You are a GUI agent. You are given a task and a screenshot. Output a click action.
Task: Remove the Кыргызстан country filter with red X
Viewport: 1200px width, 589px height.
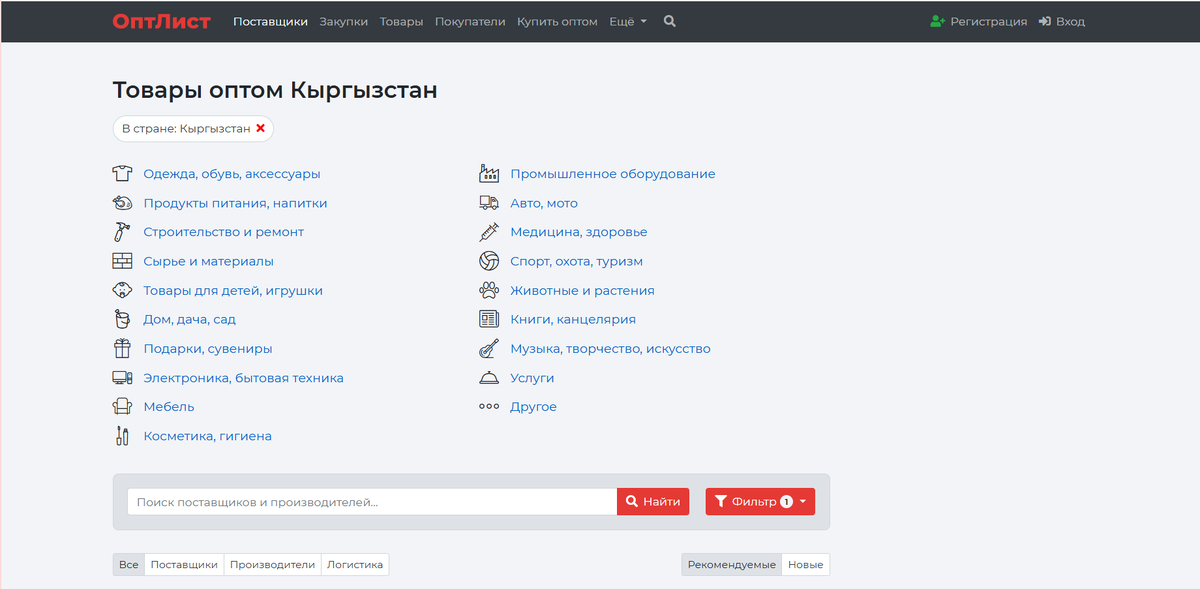[261, 128]
